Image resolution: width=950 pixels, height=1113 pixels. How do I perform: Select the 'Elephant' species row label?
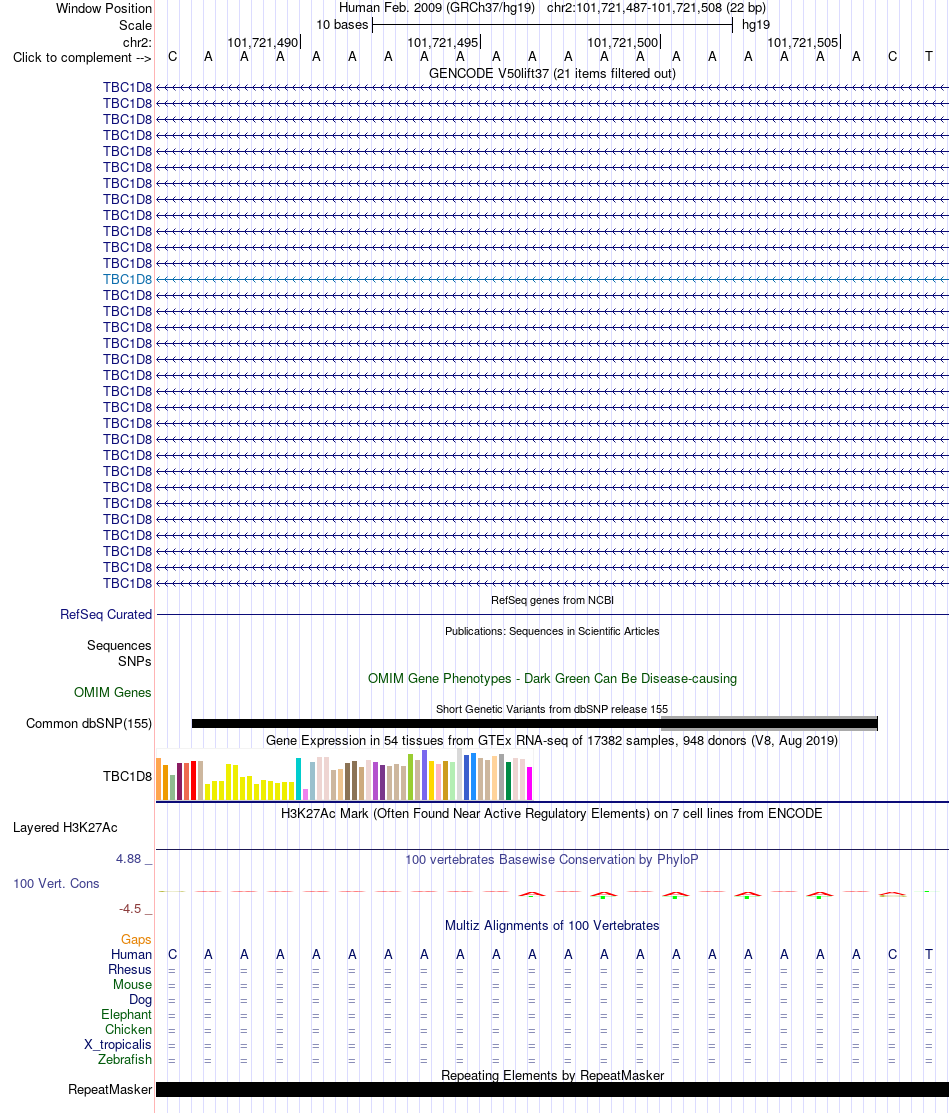click(x=126, y=1014)
